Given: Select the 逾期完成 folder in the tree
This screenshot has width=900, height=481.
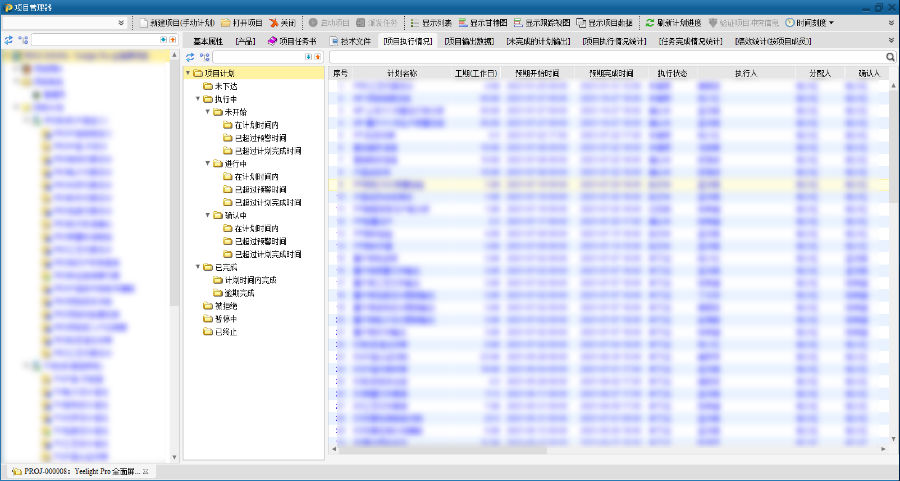Looking at the screenshot, I should [x=234, y=293].
